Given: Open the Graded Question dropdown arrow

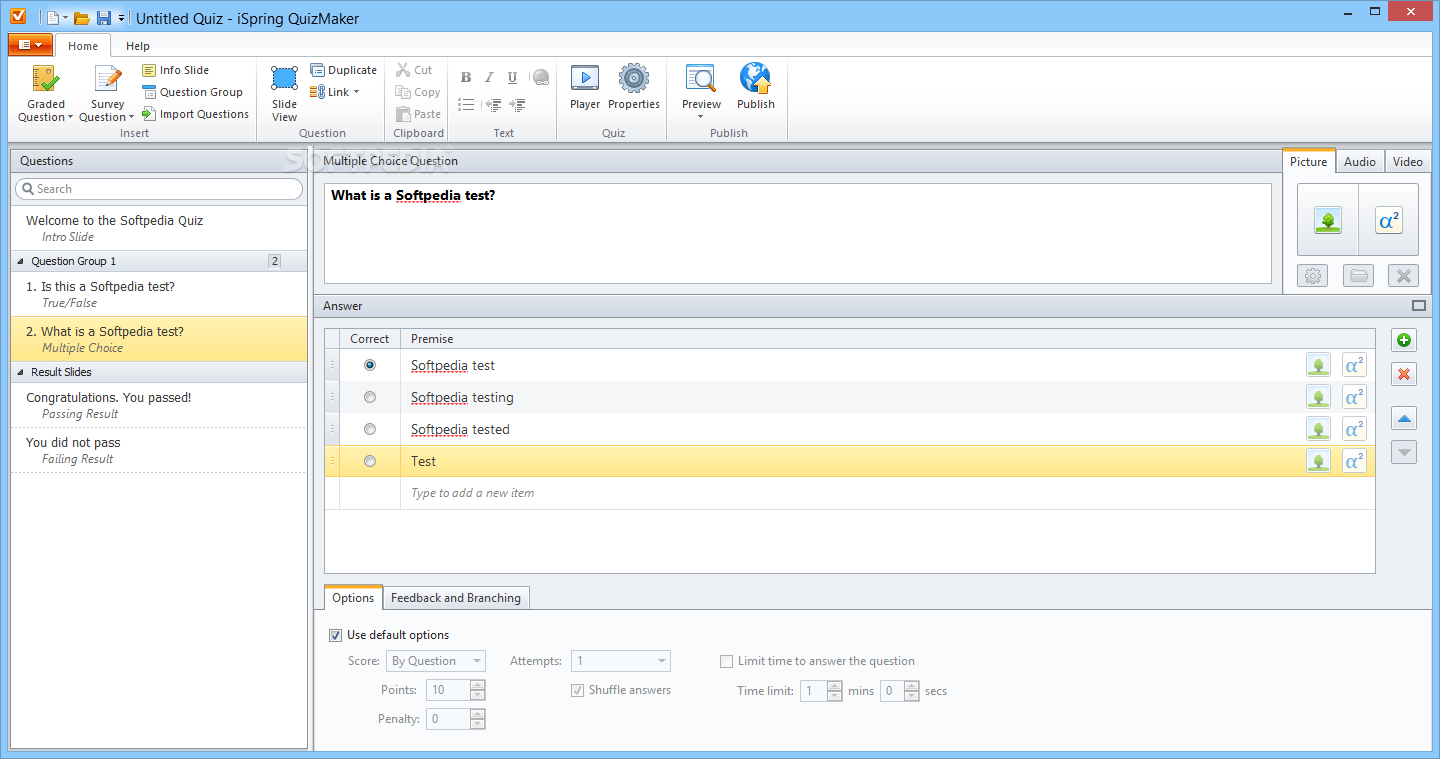Looking at the screenshot, I should click(x=70, y=118).
